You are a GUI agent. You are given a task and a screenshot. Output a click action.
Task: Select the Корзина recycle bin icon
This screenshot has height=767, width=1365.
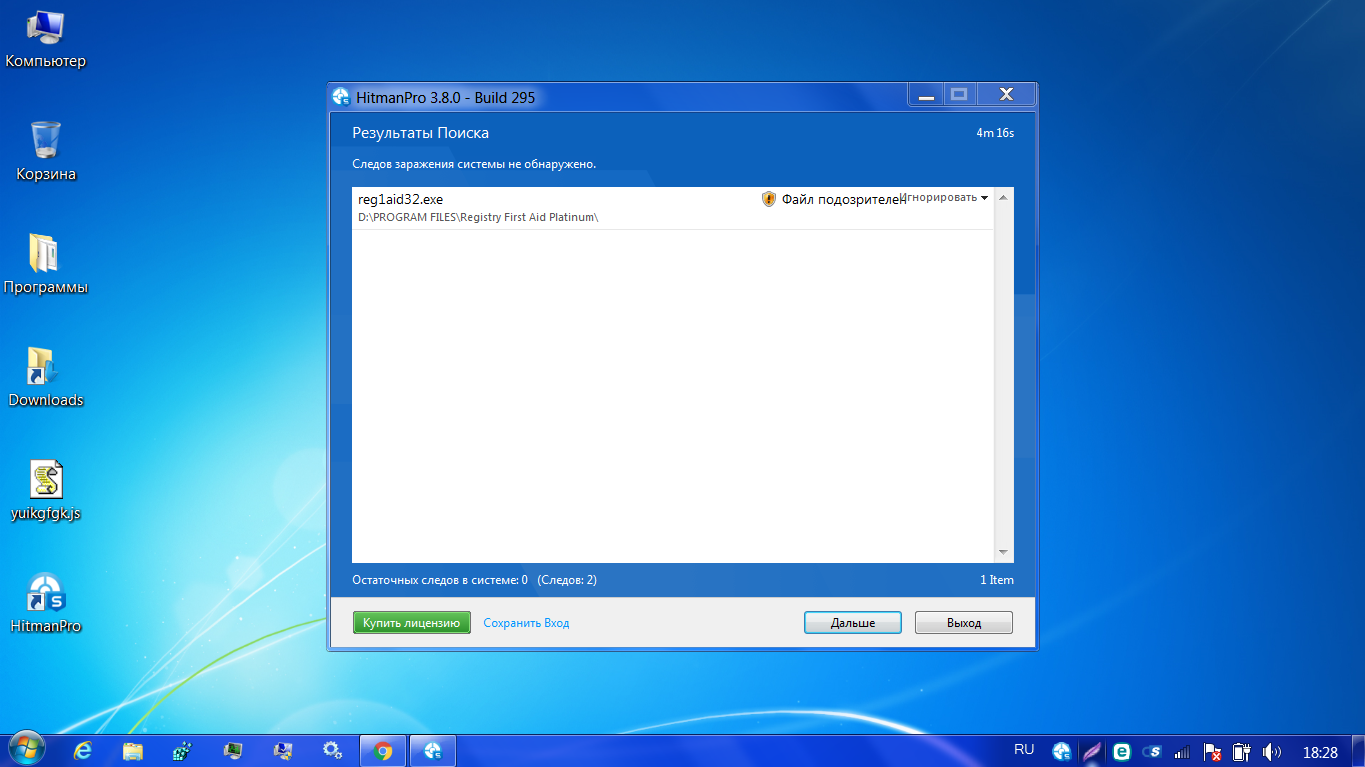coord(46,152)
